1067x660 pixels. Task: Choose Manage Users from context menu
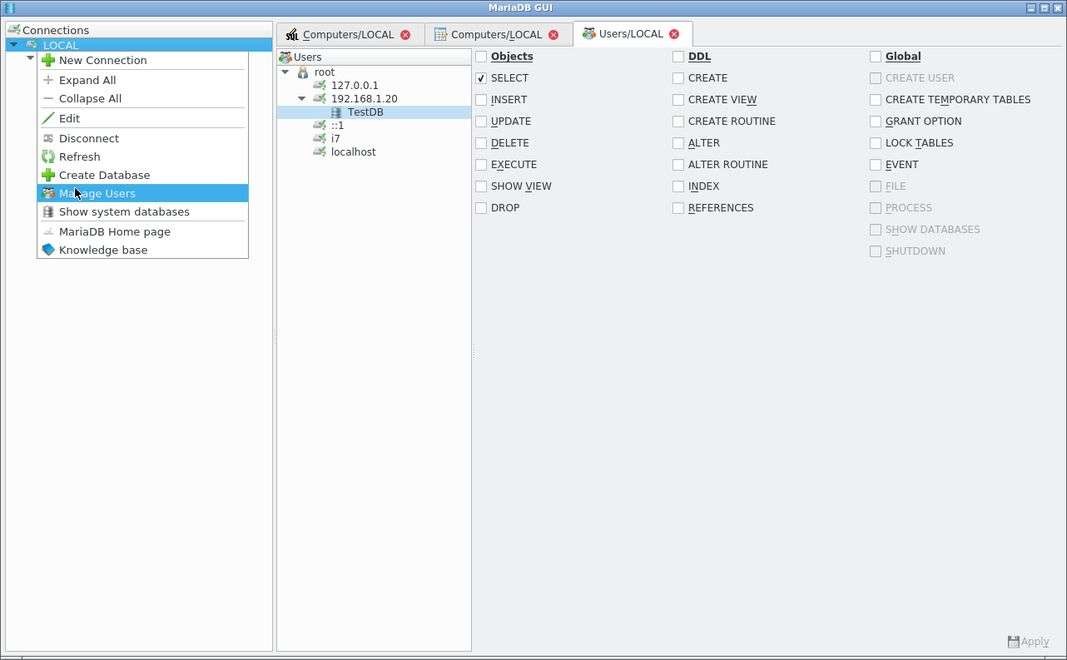[x=97, y=194]
